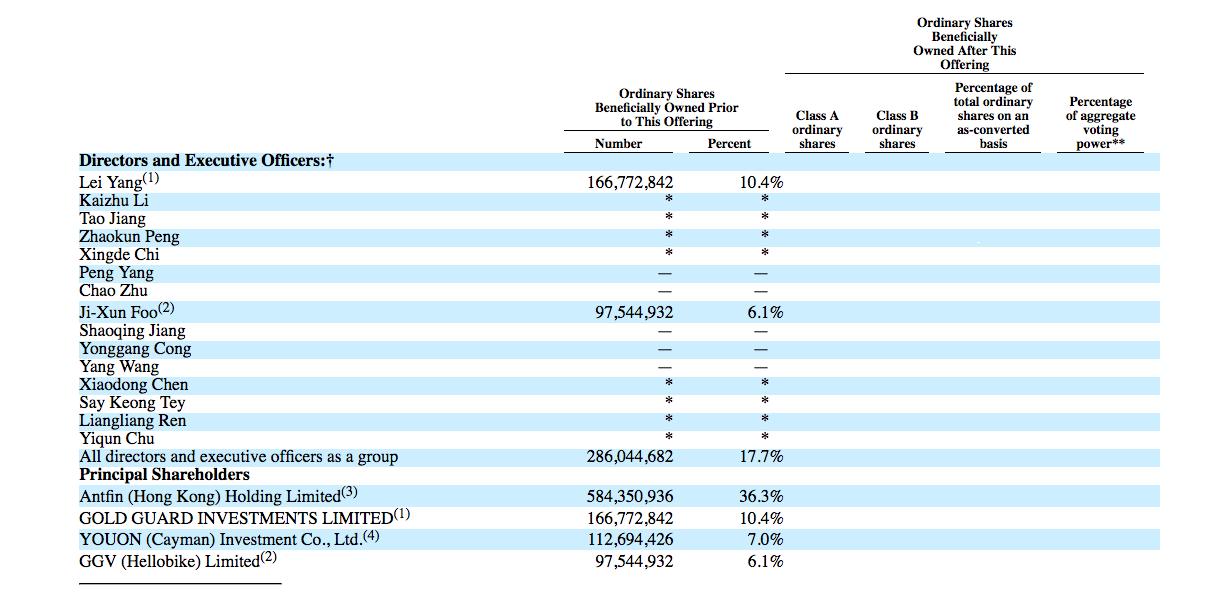This screenshot has height=597, width=1226.
Task: Select the name Xingde Chi
Action: (119, 254)
